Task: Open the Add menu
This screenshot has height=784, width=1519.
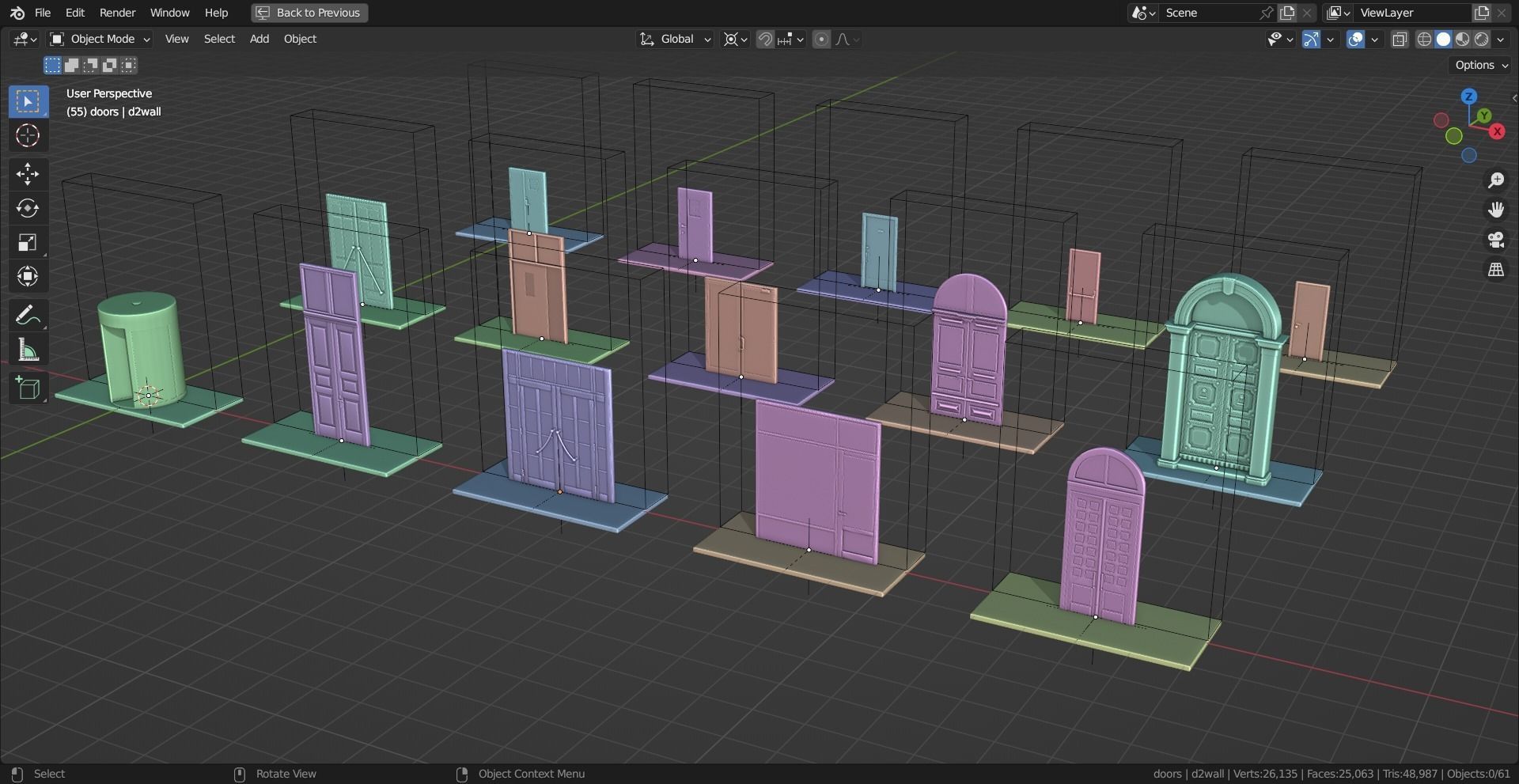Action: click(x=259, y=39)
